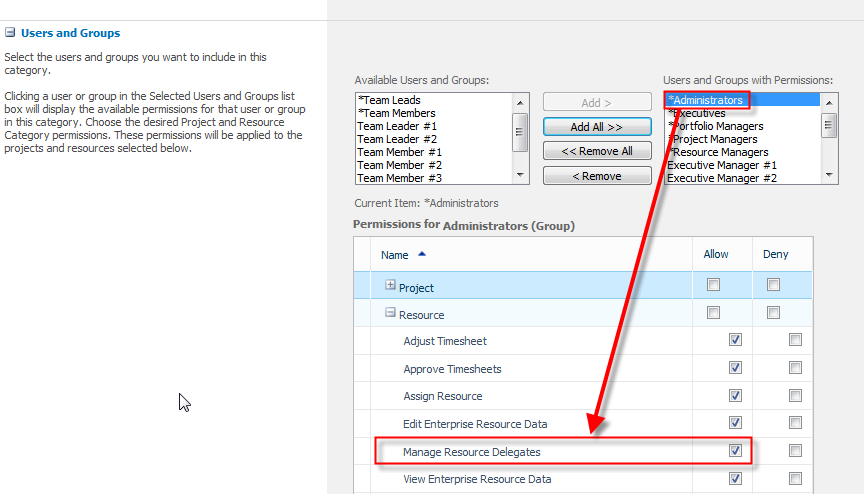The height and width of the screenshot is (494, 864).
Task: Select *Administrators in permissions list
Action: (x=706, y=100)
